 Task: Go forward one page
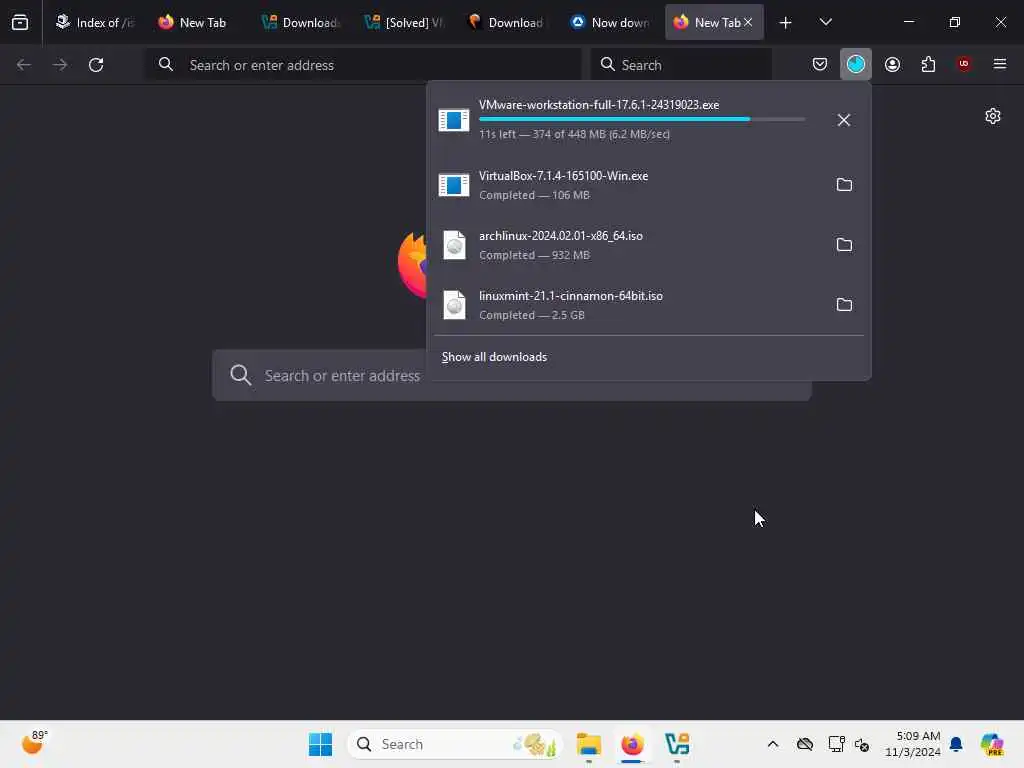coord(60,65)
